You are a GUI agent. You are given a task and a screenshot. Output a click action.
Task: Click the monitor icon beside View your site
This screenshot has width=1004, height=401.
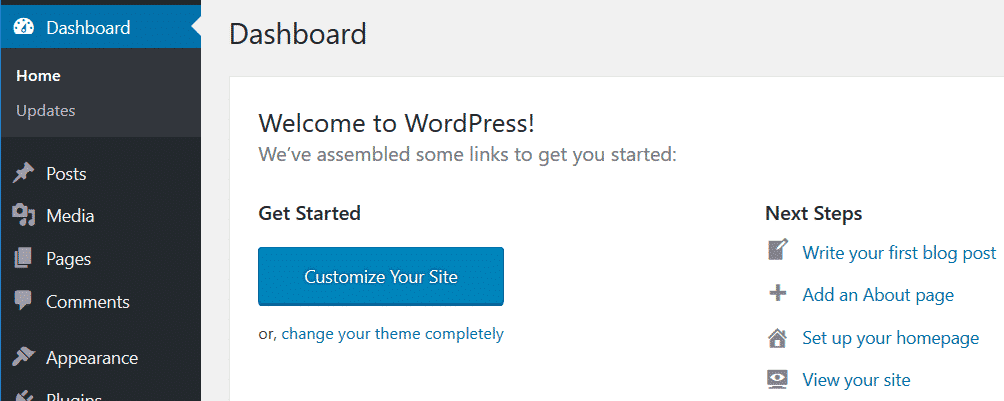(x=777, y=379)
